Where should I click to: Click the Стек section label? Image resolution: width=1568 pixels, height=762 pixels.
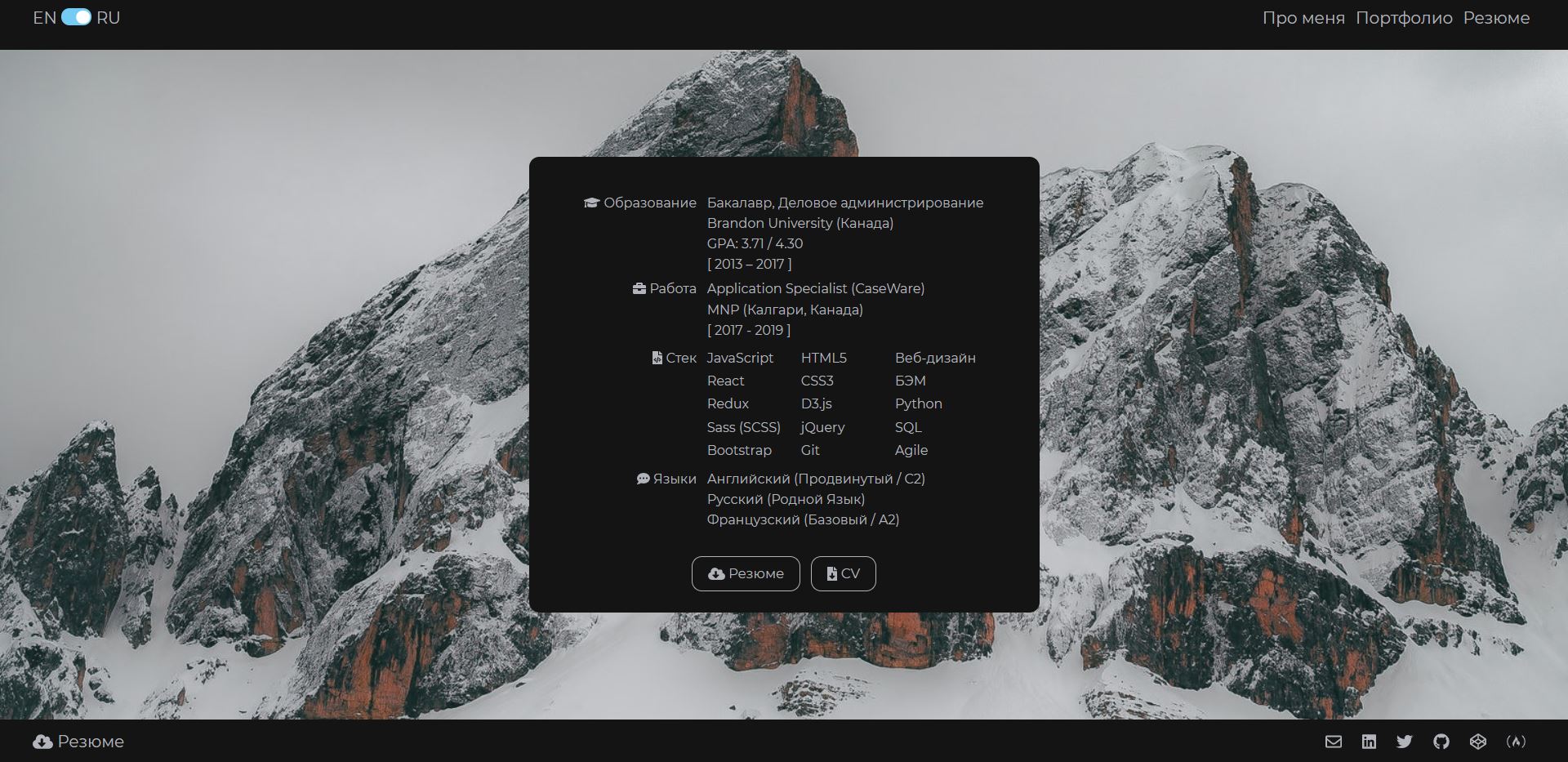coord(681,358)
